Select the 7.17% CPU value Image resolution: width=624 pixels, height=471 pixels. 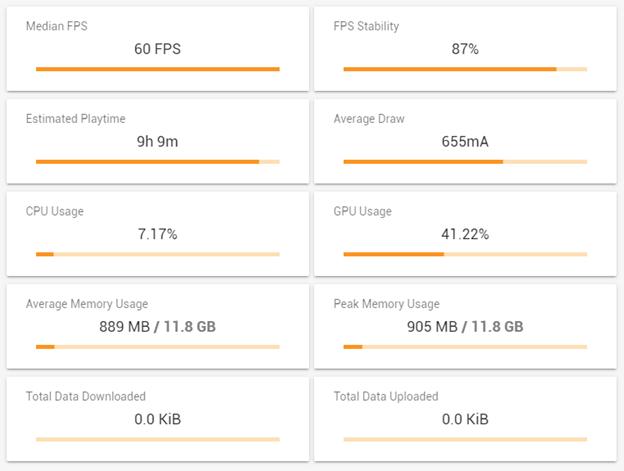157,234
